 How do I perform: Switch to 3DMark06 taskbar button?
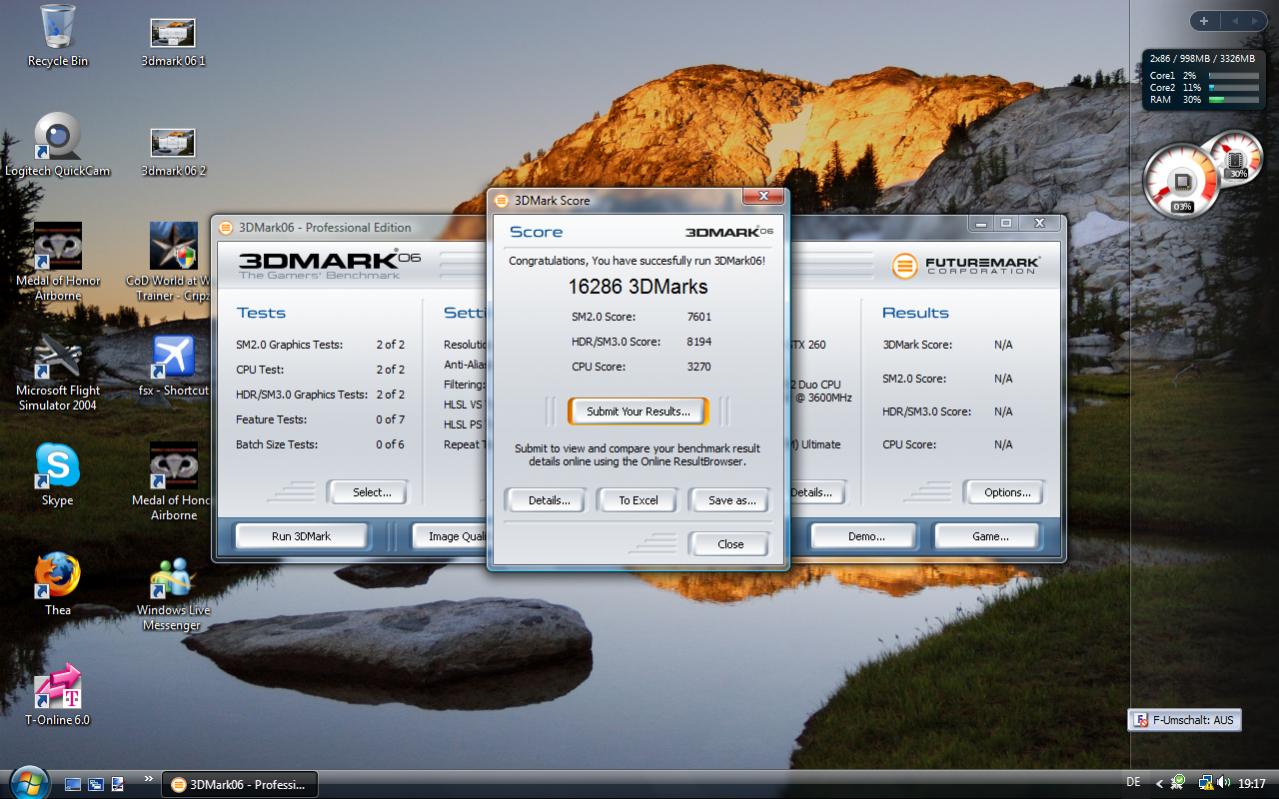(x=239, y=784)
